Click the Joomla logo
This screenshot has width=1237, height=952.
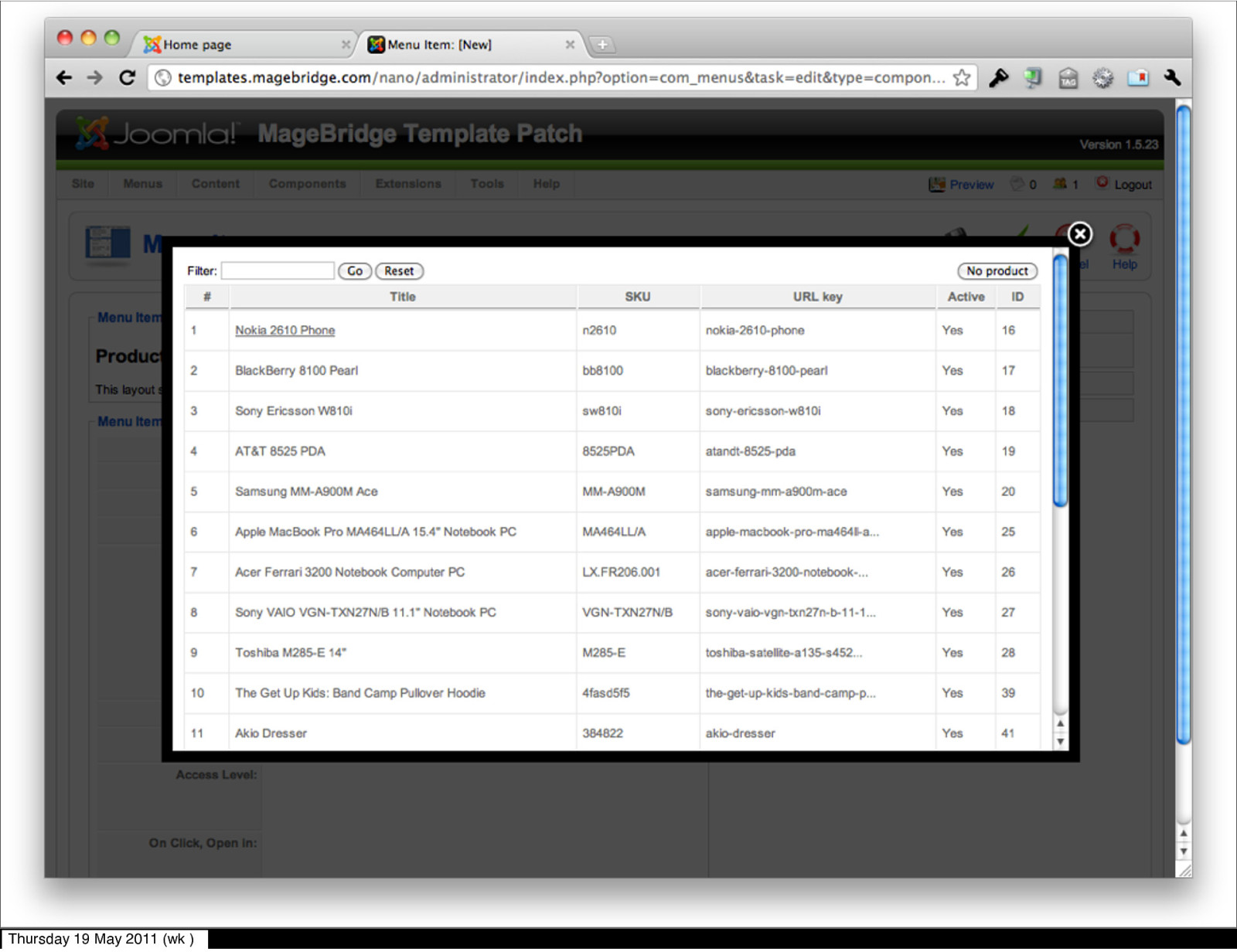tap(157, 134)
